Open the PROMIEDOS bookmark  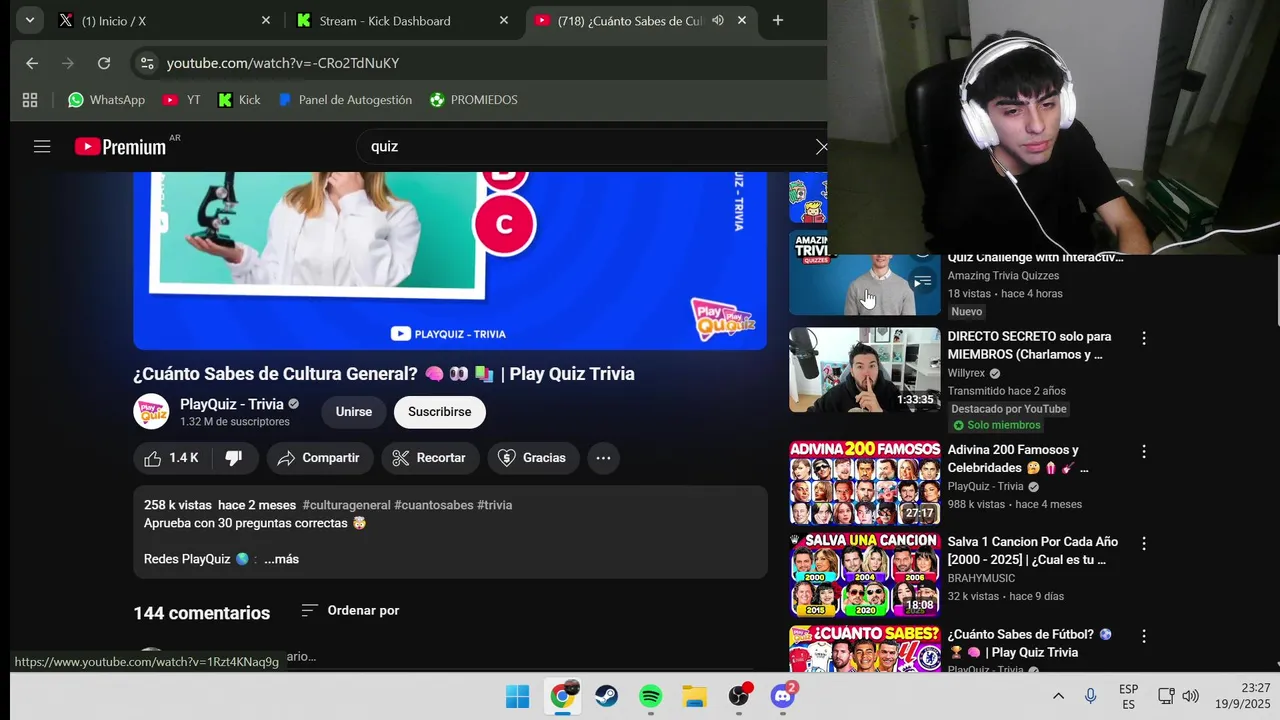pos(474,100)
